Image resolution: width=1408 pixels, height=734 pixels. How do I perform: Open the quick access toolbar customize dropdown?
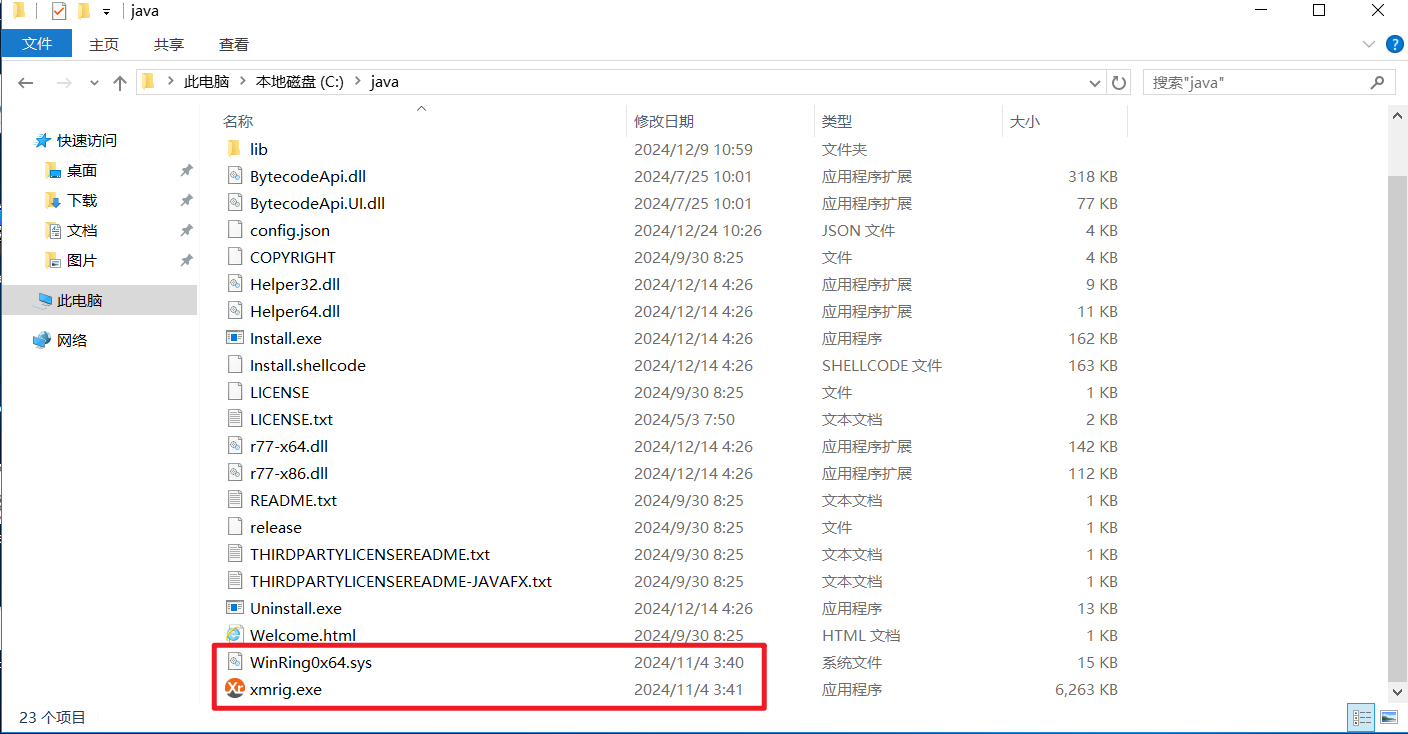[106, 12]
